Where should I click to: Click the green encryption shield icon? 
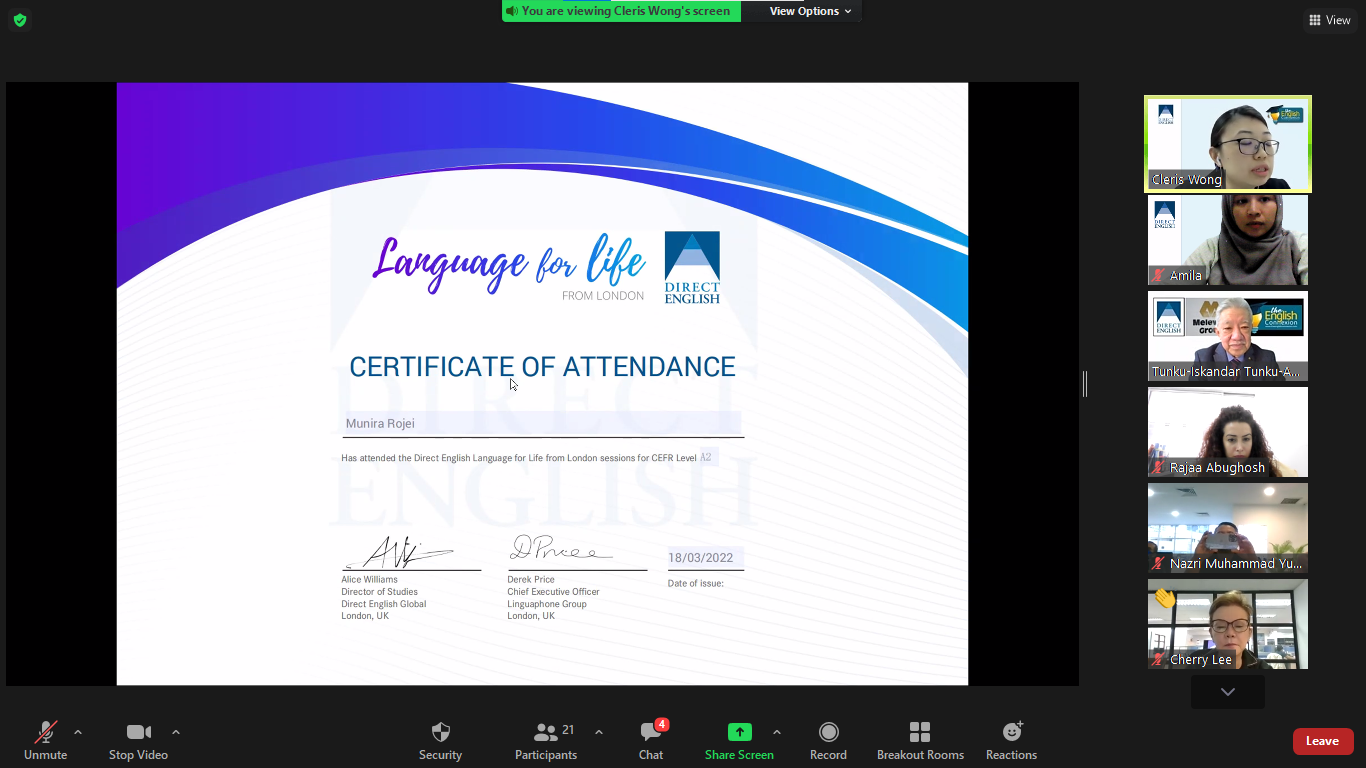(20, 20)
